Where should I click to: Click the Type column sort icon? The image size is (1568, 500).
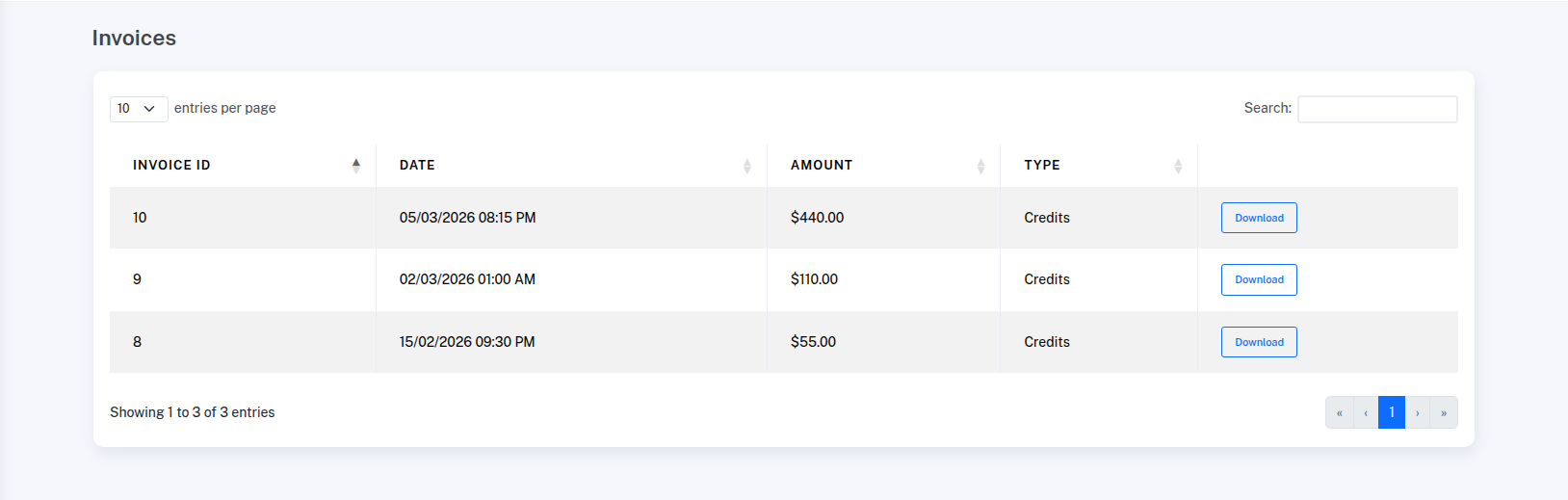(1178, 166)
